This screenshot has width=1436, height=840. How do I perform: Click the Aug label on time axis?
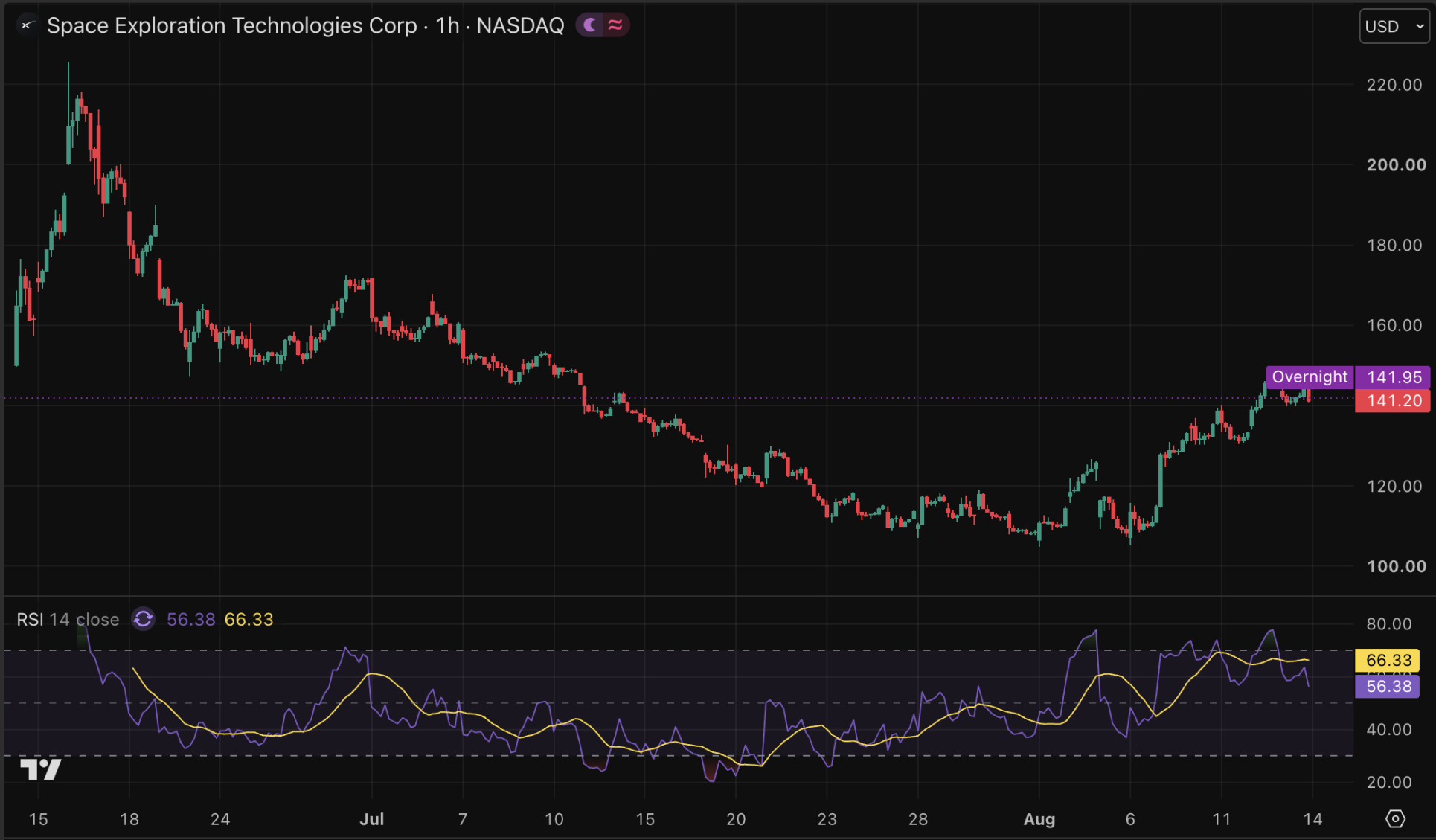(x=1039, y=819)
